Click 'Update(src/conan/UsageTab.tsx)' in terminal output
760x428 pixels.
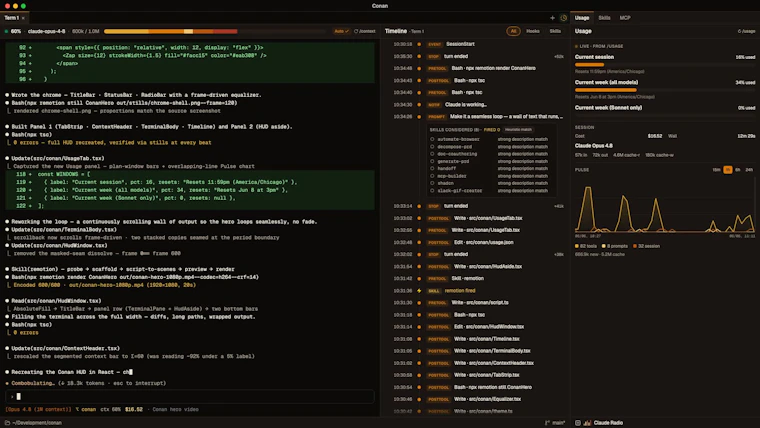58,159
